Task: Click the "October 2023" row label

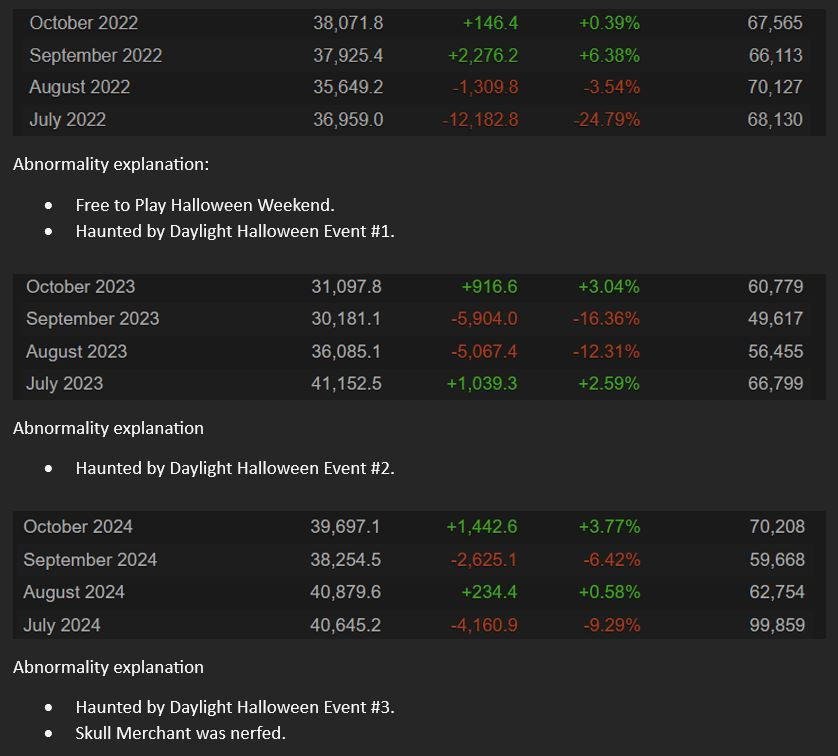Action: click(81, 287)
